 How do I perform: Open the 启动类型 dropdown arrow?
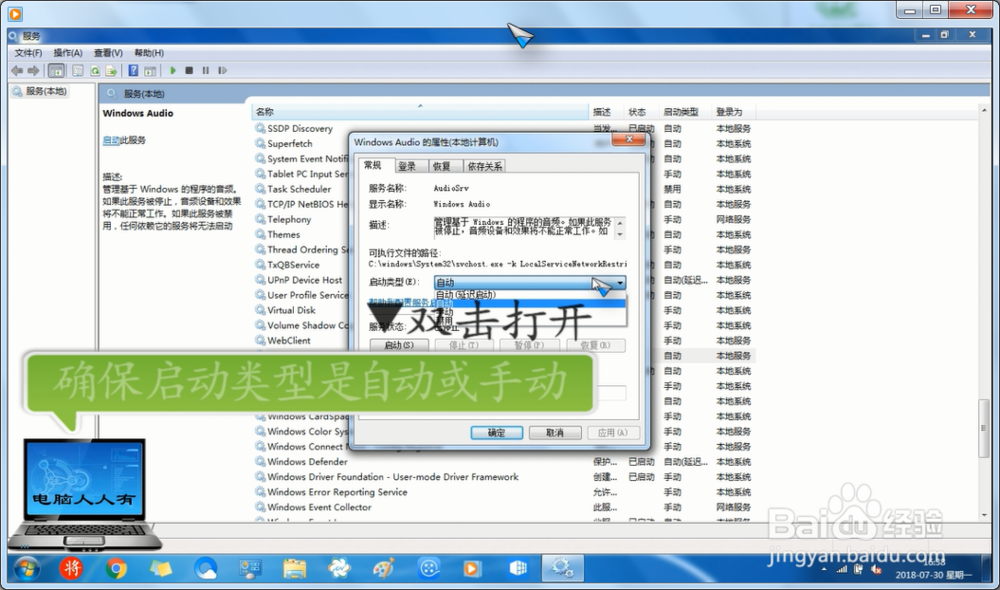tap(619, 282)
